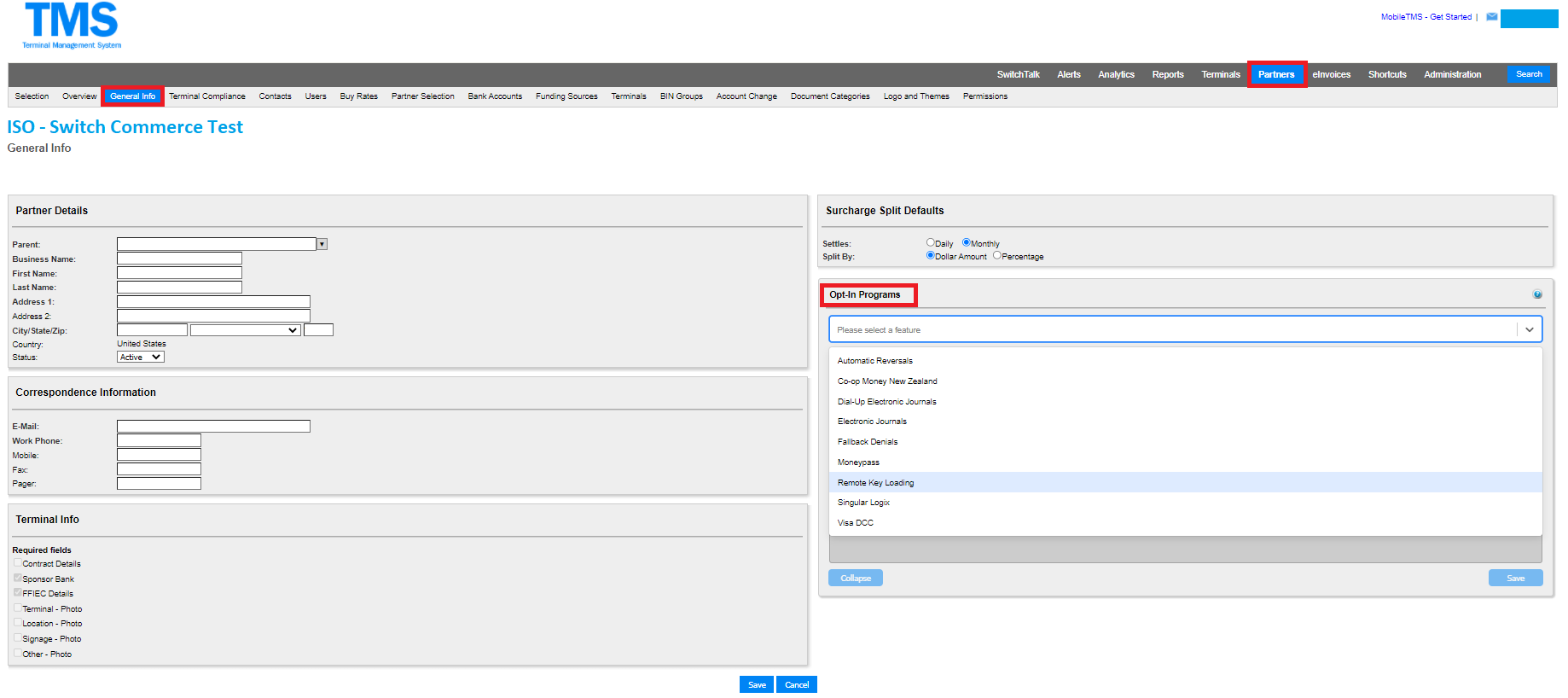
Task: Open the 'Please select a feature' dropdown
Action: [x=1185, y=329]
